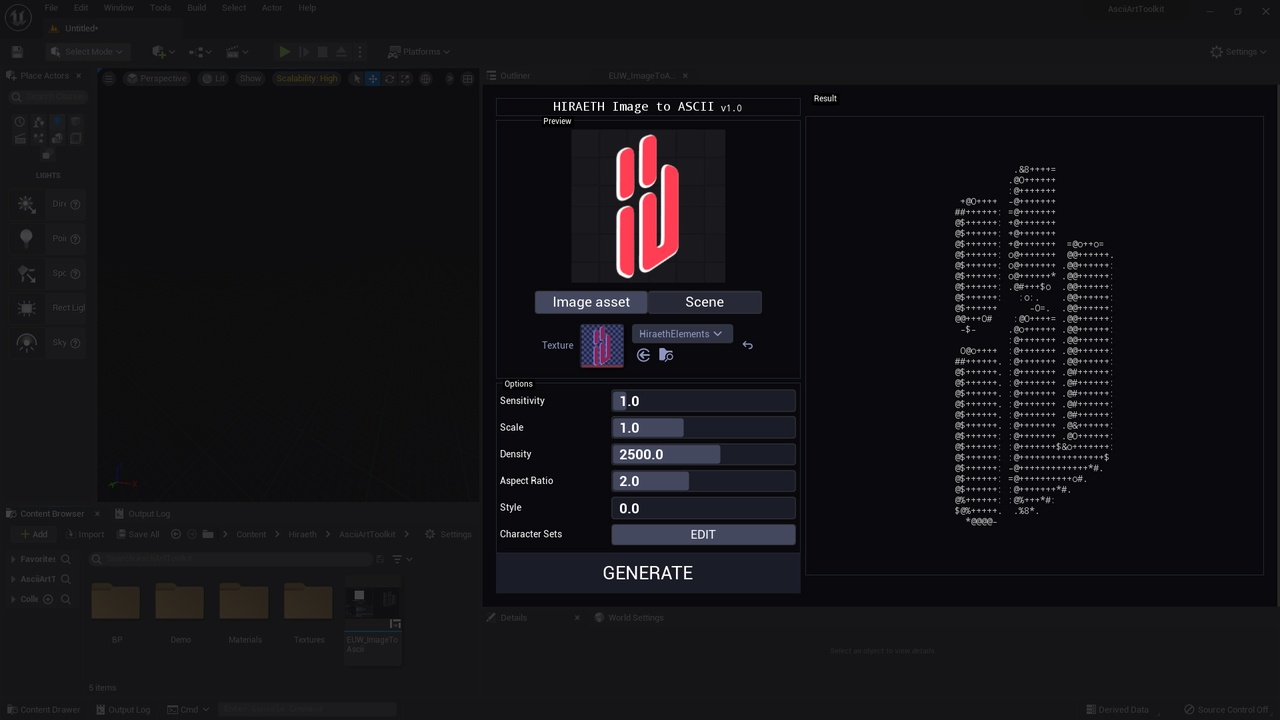The height and width of the screenshot is (720, 1280).
Task: Open the Blueprints toolbar dropdown
Action: (x=199, y=52)
